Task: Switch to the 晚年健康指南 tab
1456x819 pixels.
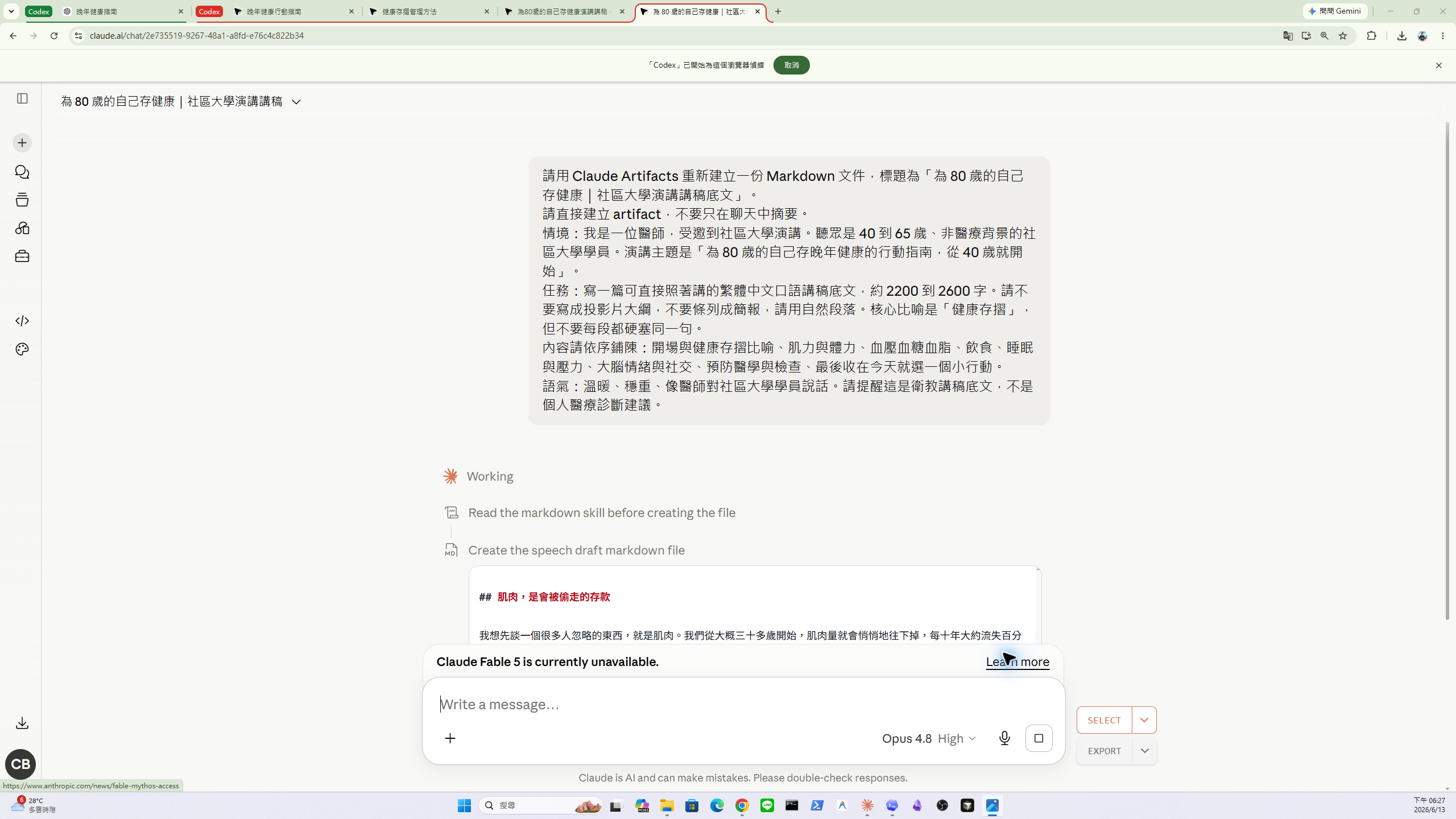Action: (122, 11)
